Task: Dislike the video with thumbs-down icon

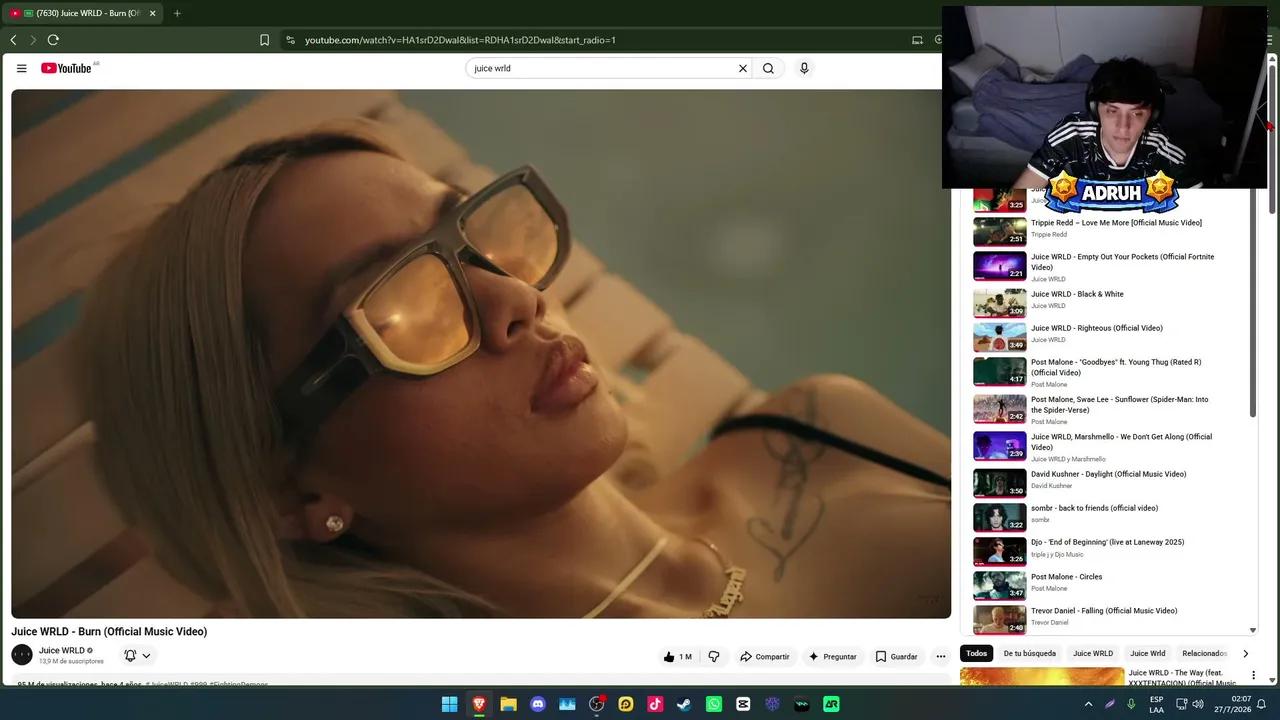Action: 714,657
